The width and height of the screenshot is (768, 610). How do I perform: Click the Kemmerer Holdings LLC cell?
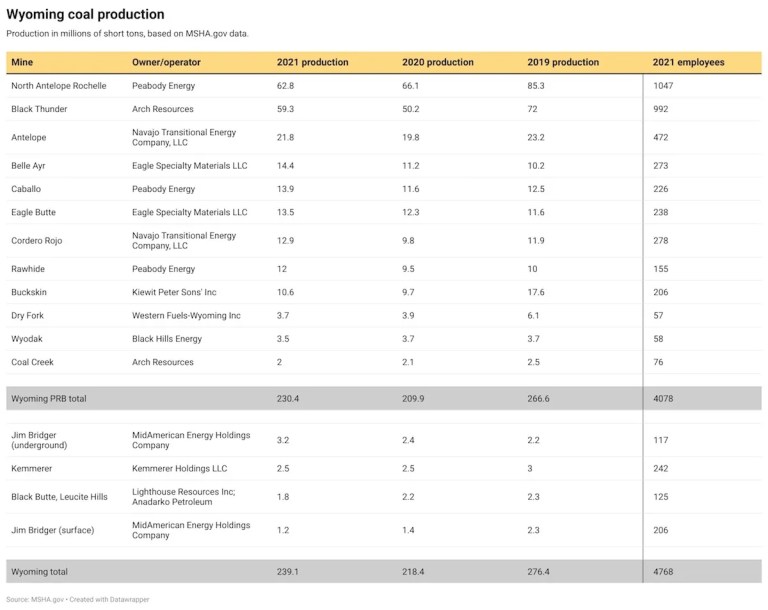[x=180, y=468]
